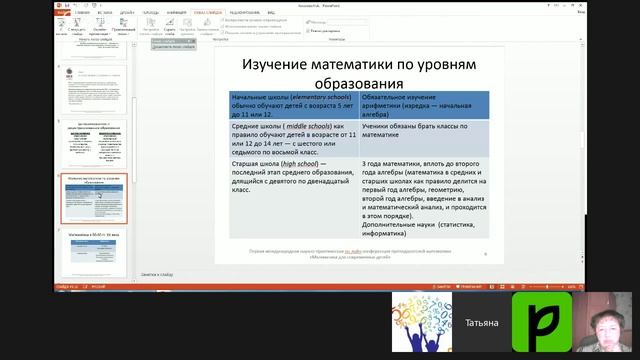The width and height of the screenshot is (640, 360).
Task: Click the green P logo participant tile
Action: coord(542,322)
